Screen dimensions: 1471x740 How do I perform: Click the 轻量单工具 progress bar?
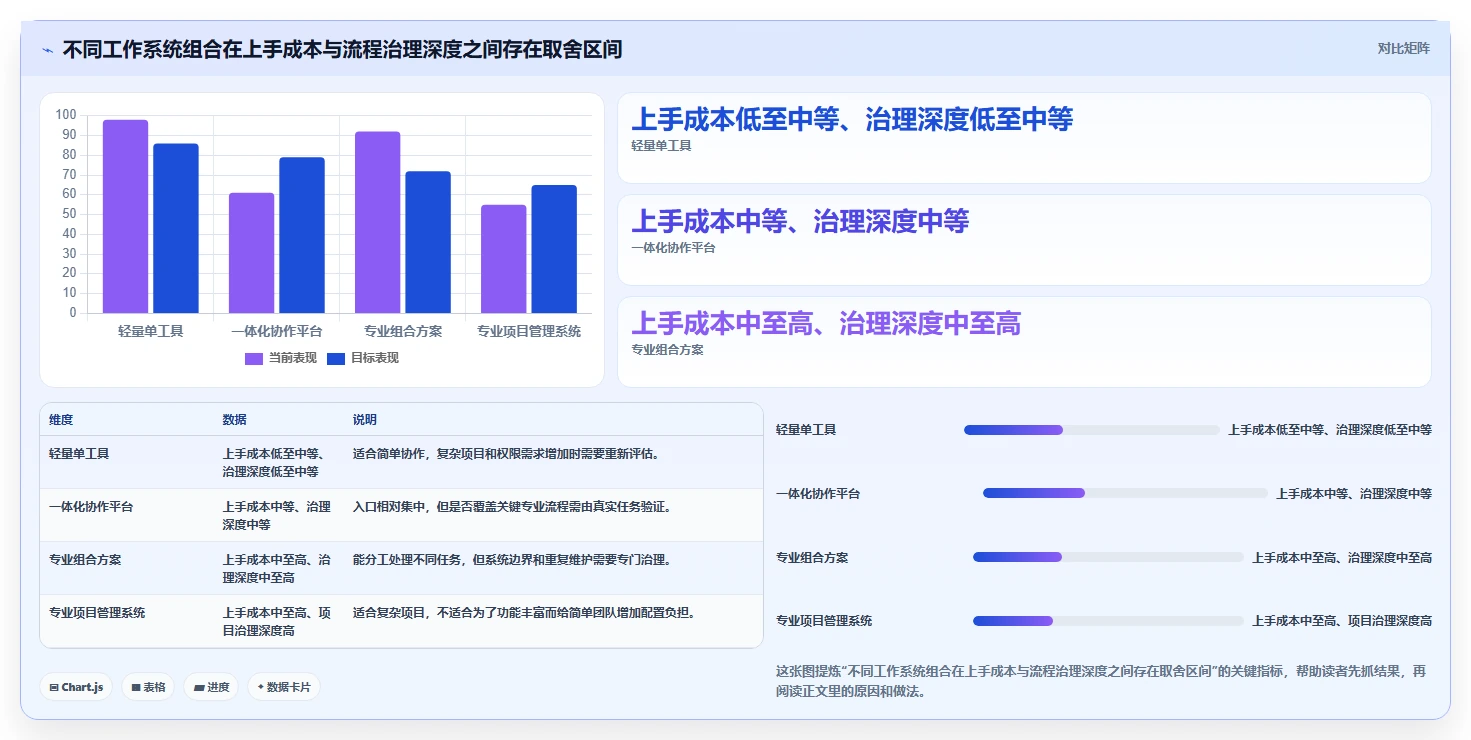pyautogui.click(x=1092, y=430)
